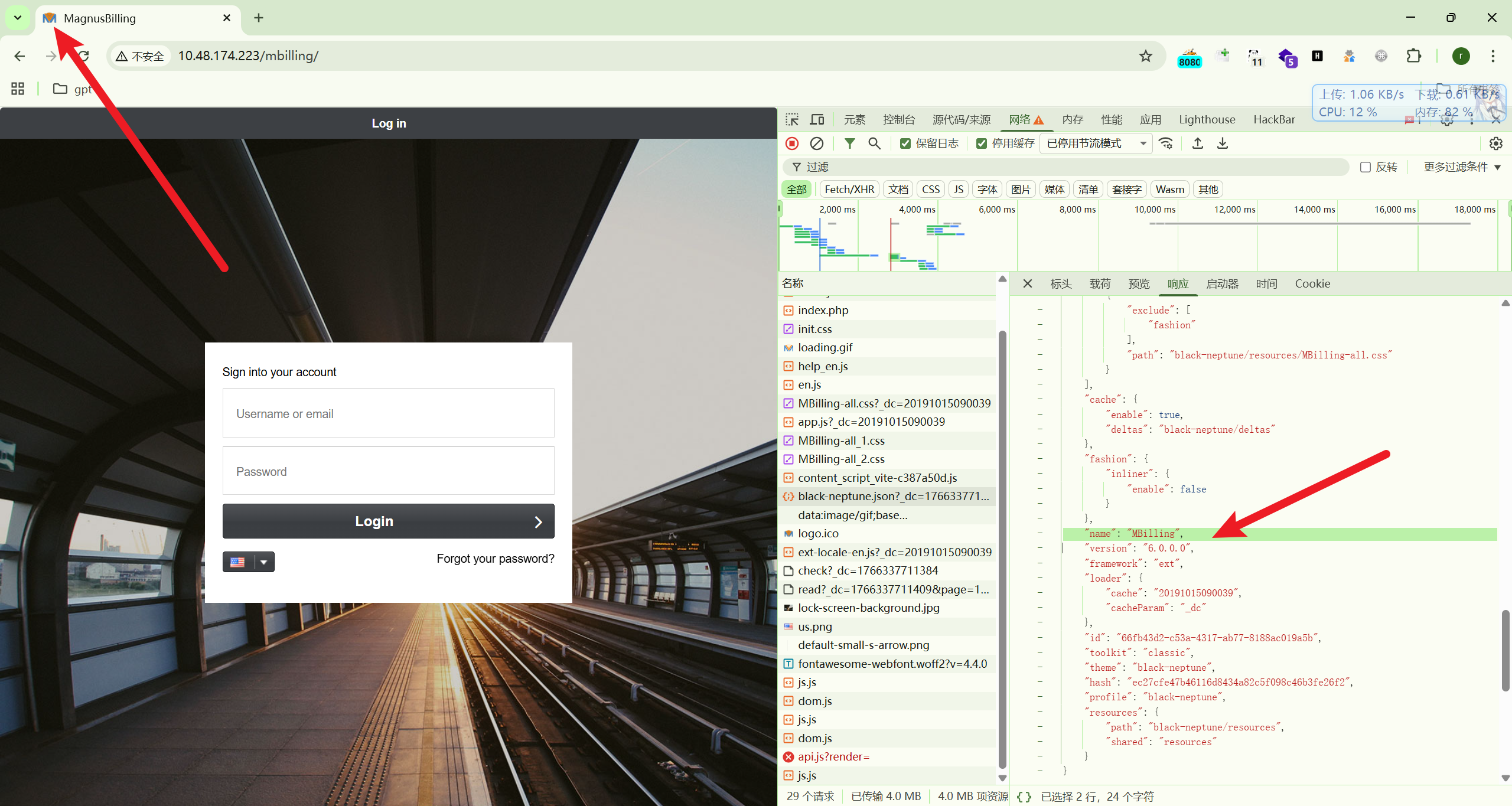The width and height of the screenshot is (1512, 806).
Task: Open the language flag dropdown
Action: (x=263, y=562)
